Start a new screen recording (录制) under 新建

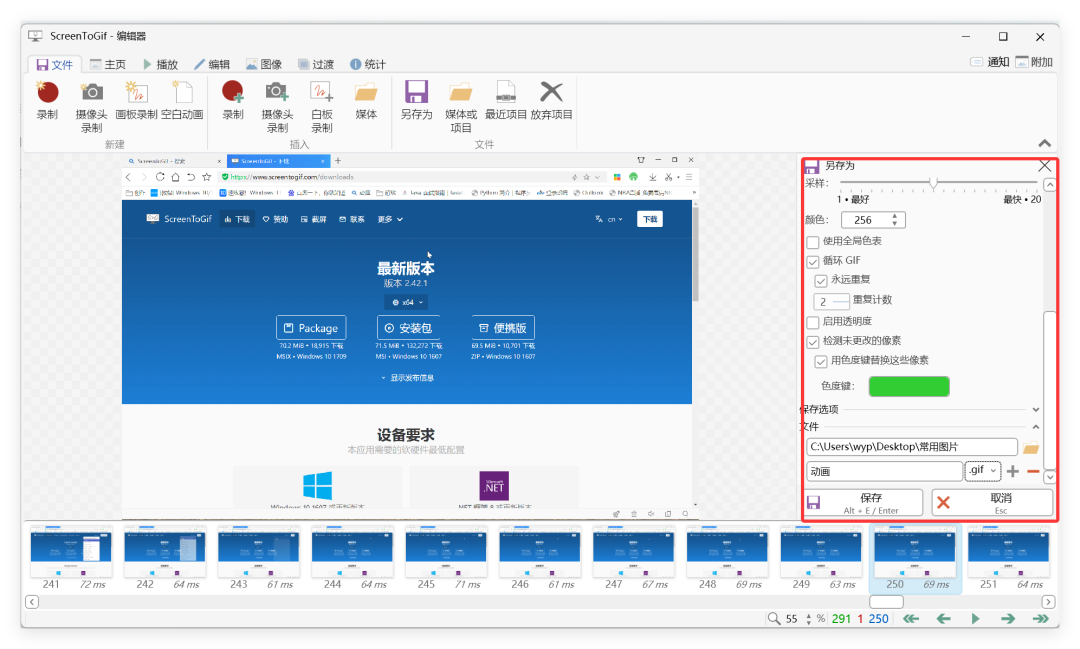(x=48, y=101)
